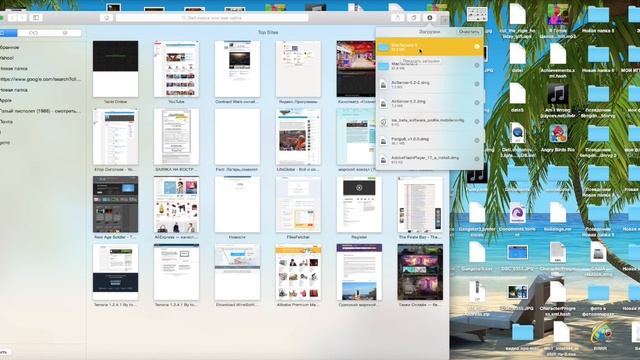The image size is (640, 360).
Task: Reveal the highlighted first download in Finder
Action: (x=476, y=47)
